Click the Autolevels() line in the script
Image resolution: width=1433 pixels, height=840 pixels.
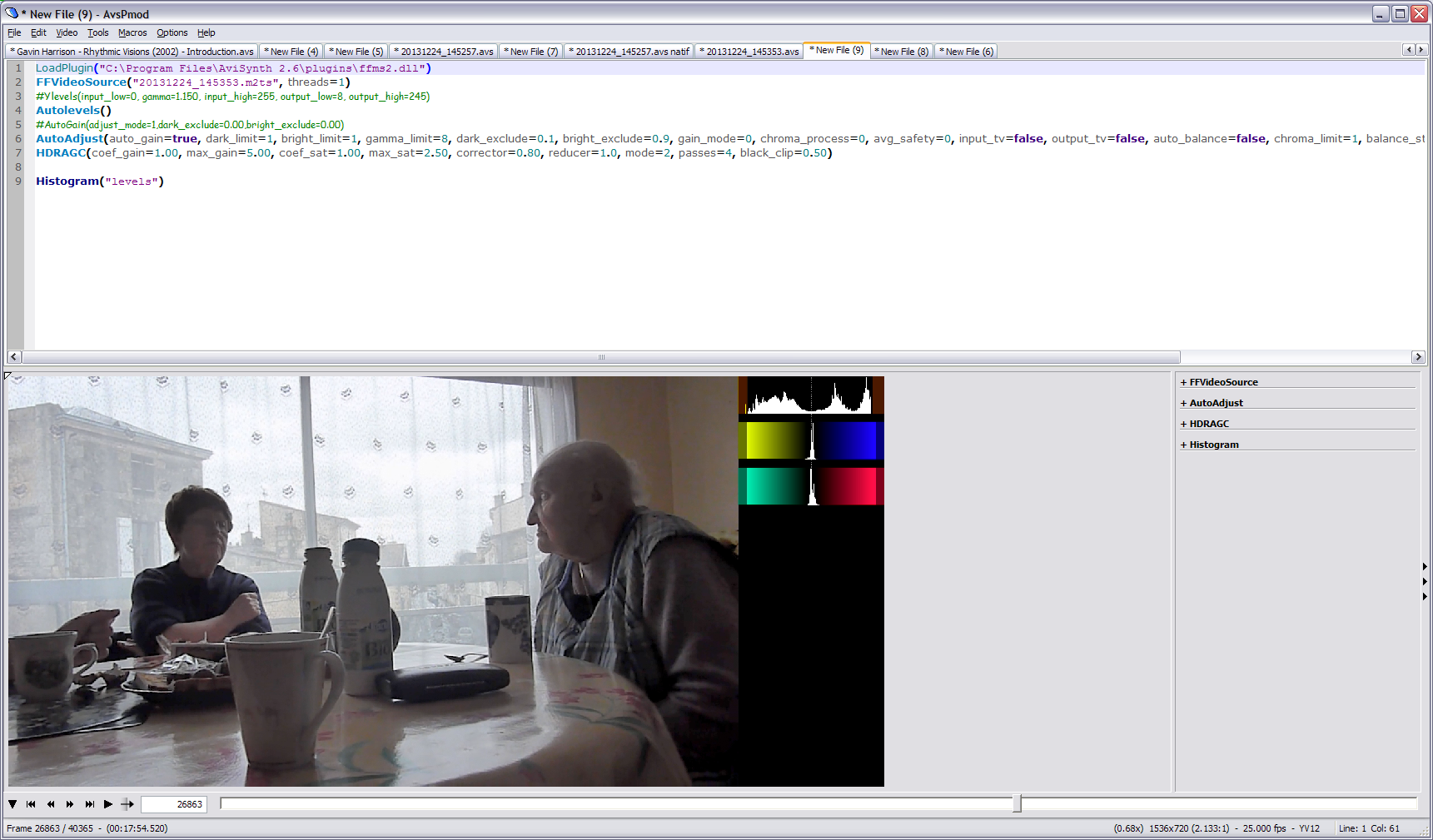click(x=73, y=111)
